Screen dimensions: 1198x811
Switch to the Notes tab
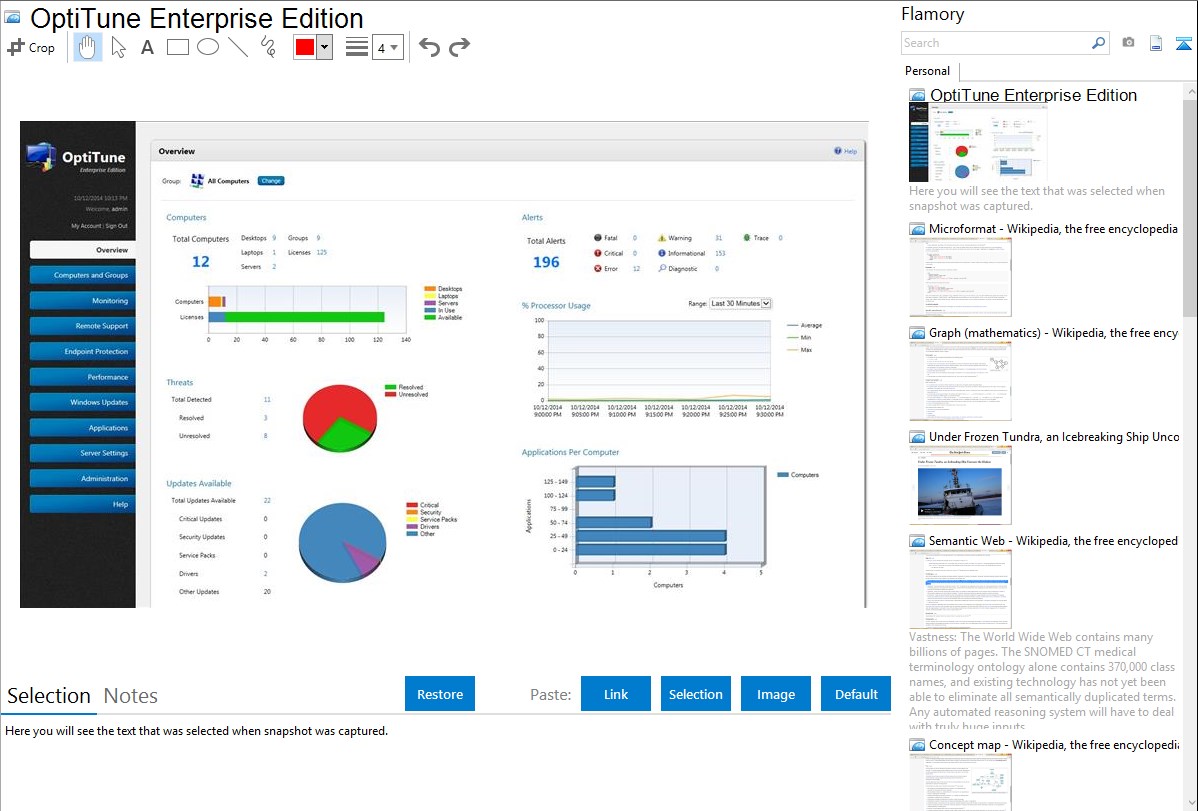tap(131, 696)
